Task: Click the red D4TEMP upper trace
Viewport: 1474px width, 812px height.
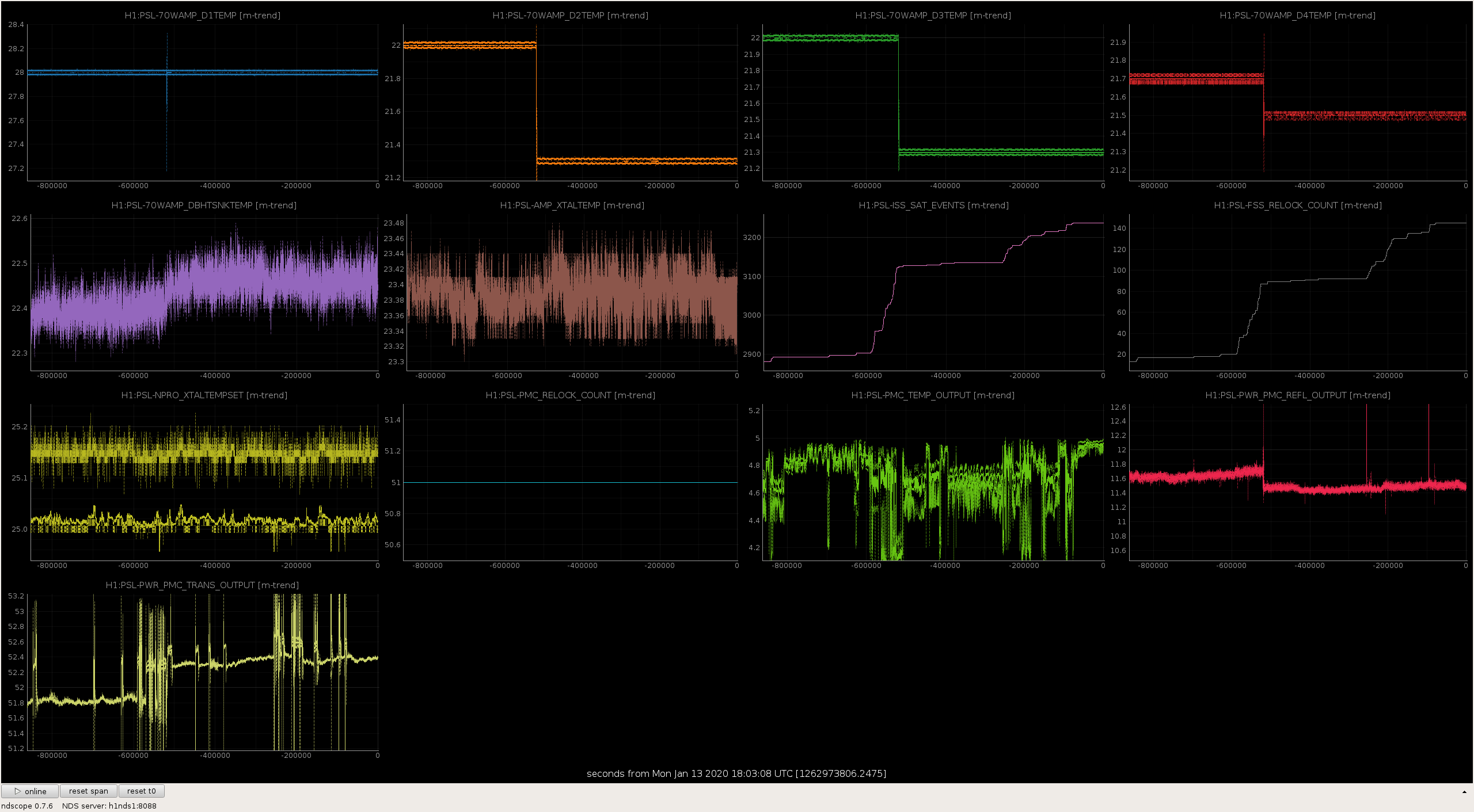Action: coord(1196,78)
